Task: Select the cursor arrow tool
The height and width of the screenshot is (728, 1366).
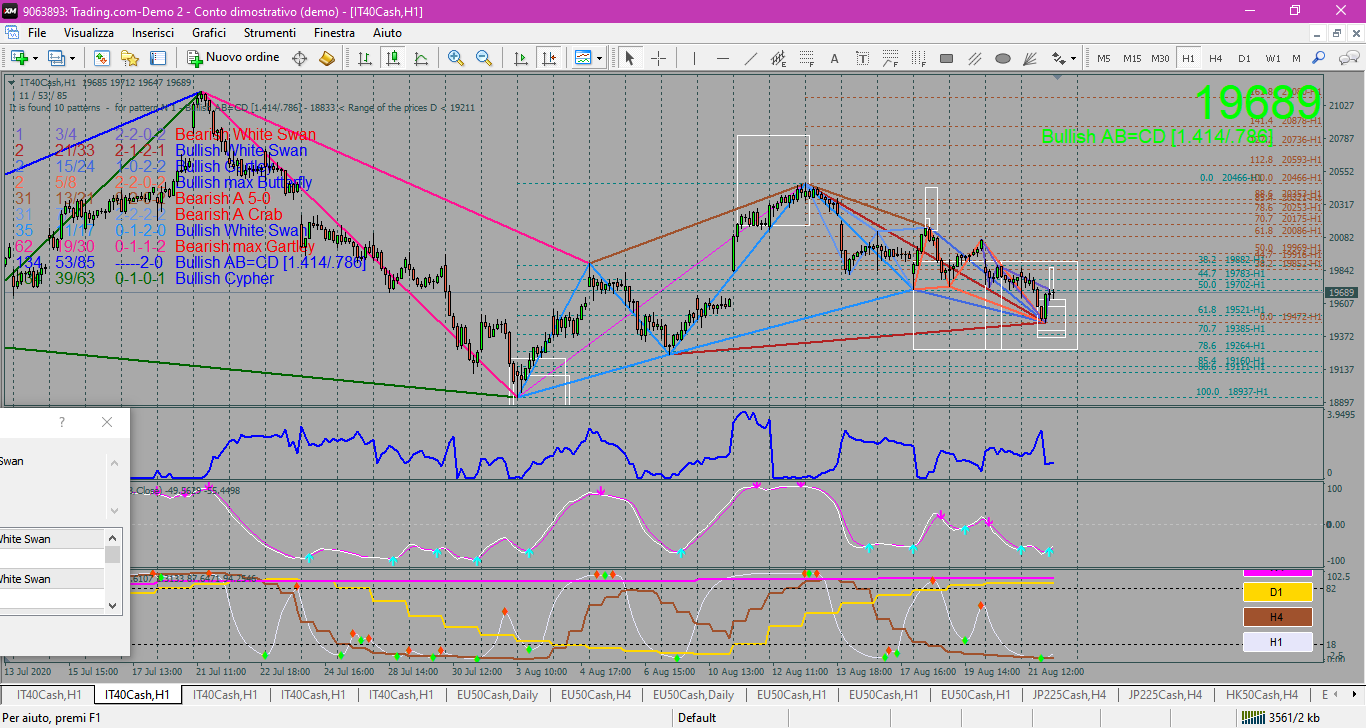Action: [x=630, y=58]
